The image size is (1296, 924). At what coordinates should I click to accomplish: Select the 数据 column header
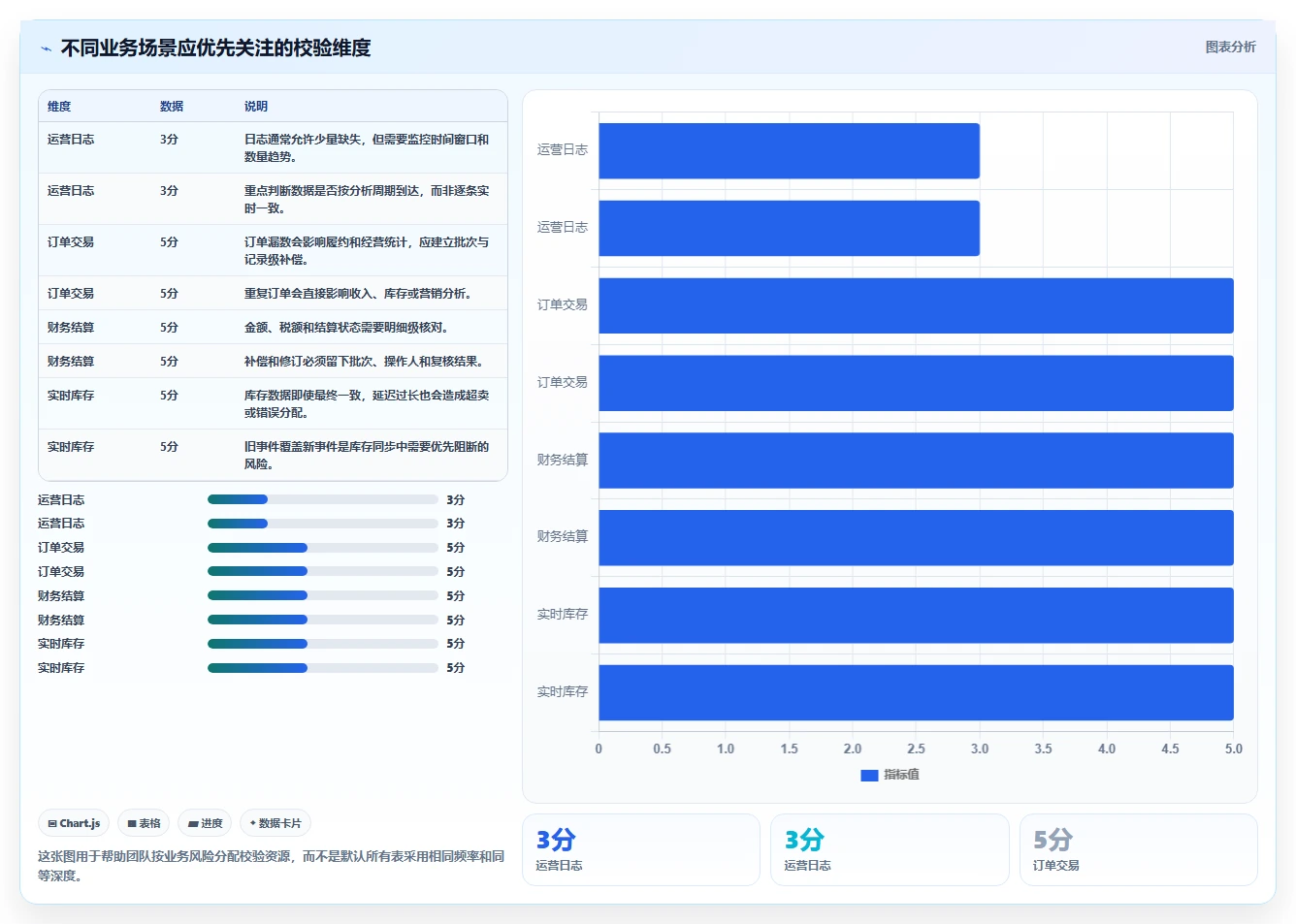pos(172,107)
